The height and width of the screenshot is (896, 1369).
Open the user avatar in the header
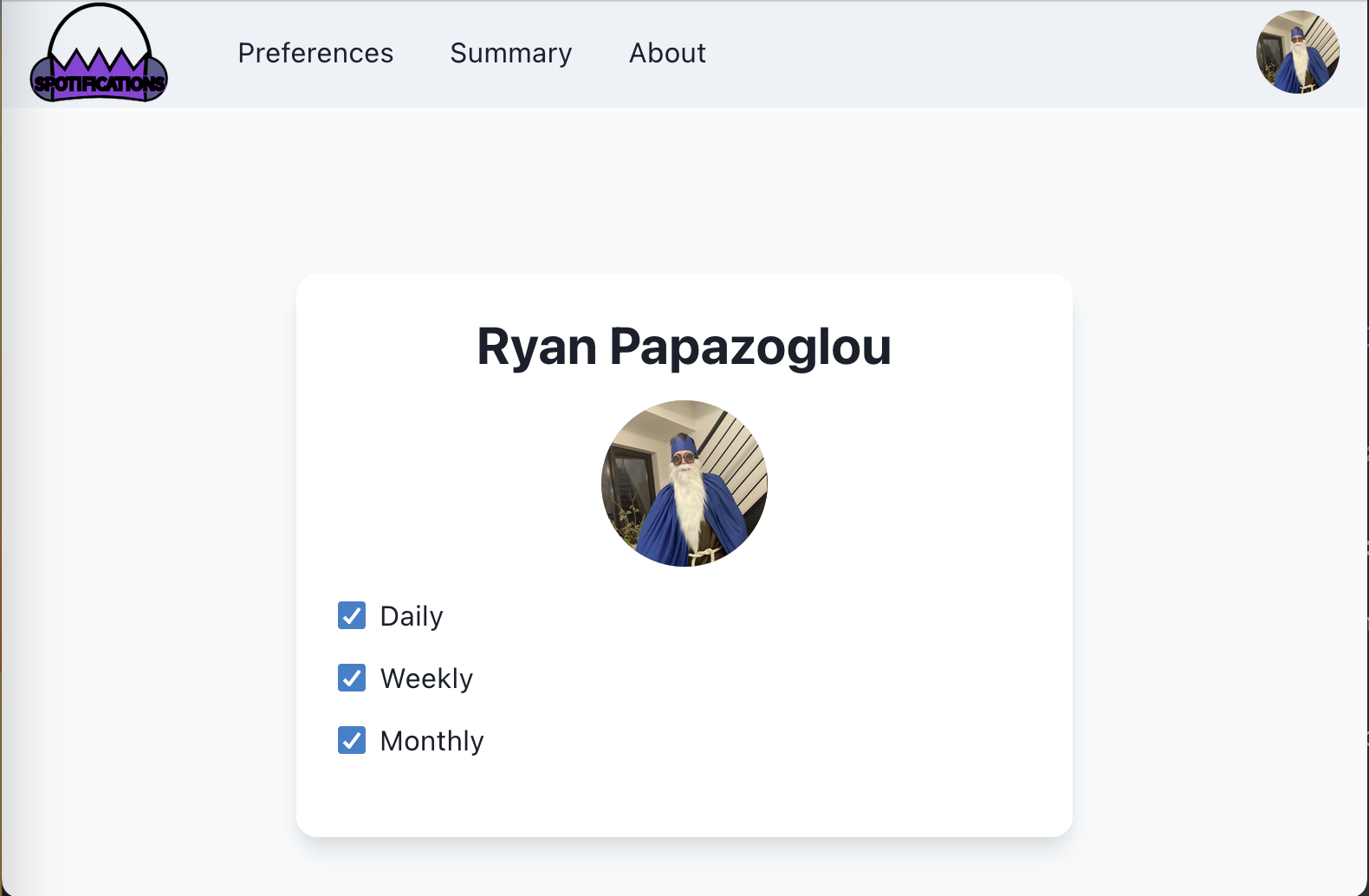coord(1298,52)
